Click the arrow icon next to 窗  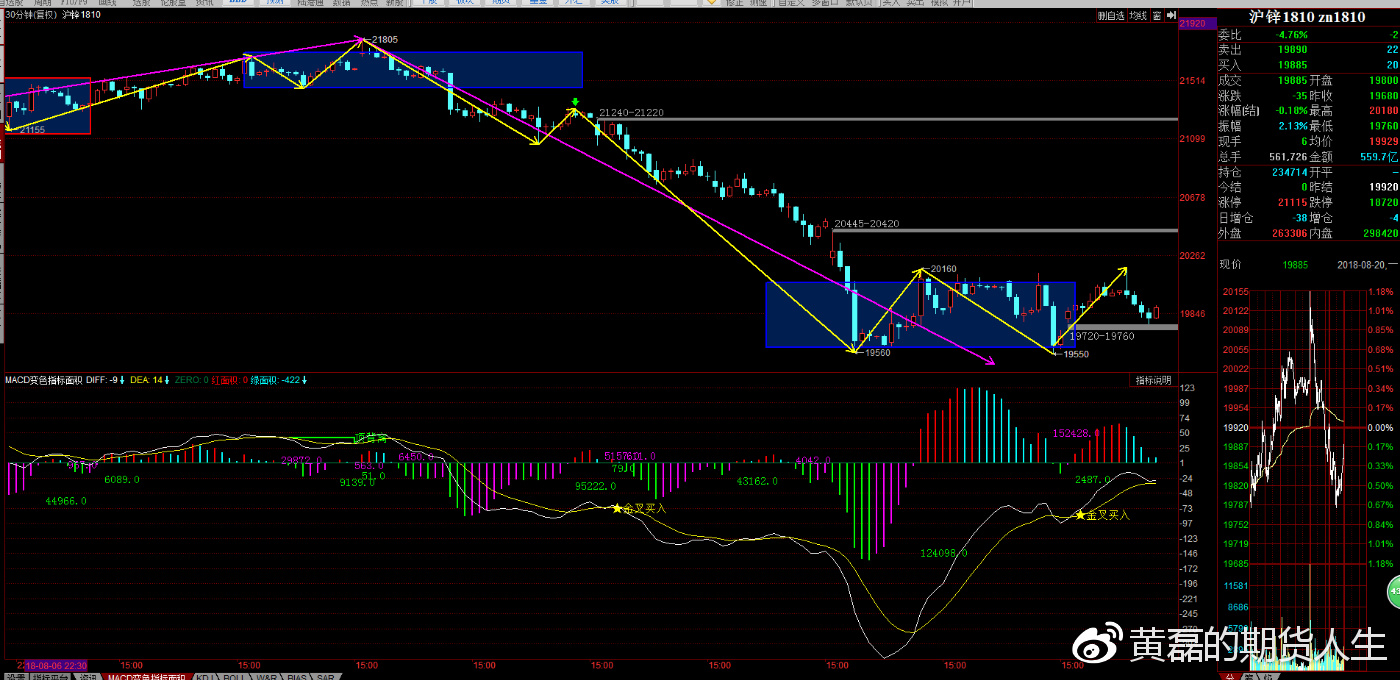(1170, 16)
